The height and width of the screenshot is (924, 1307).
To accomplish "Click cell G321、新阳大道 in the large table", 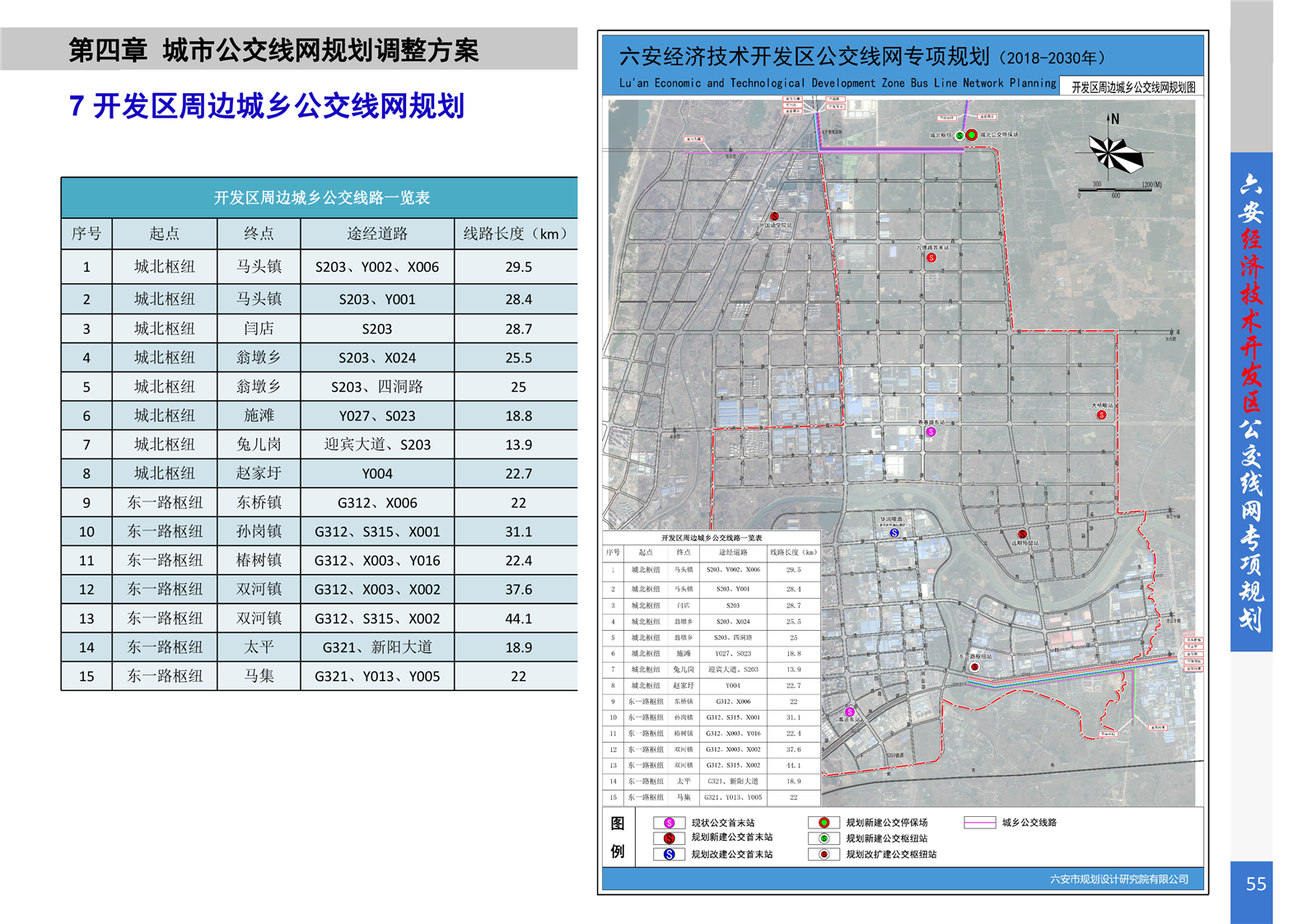I will coord(377,647).
